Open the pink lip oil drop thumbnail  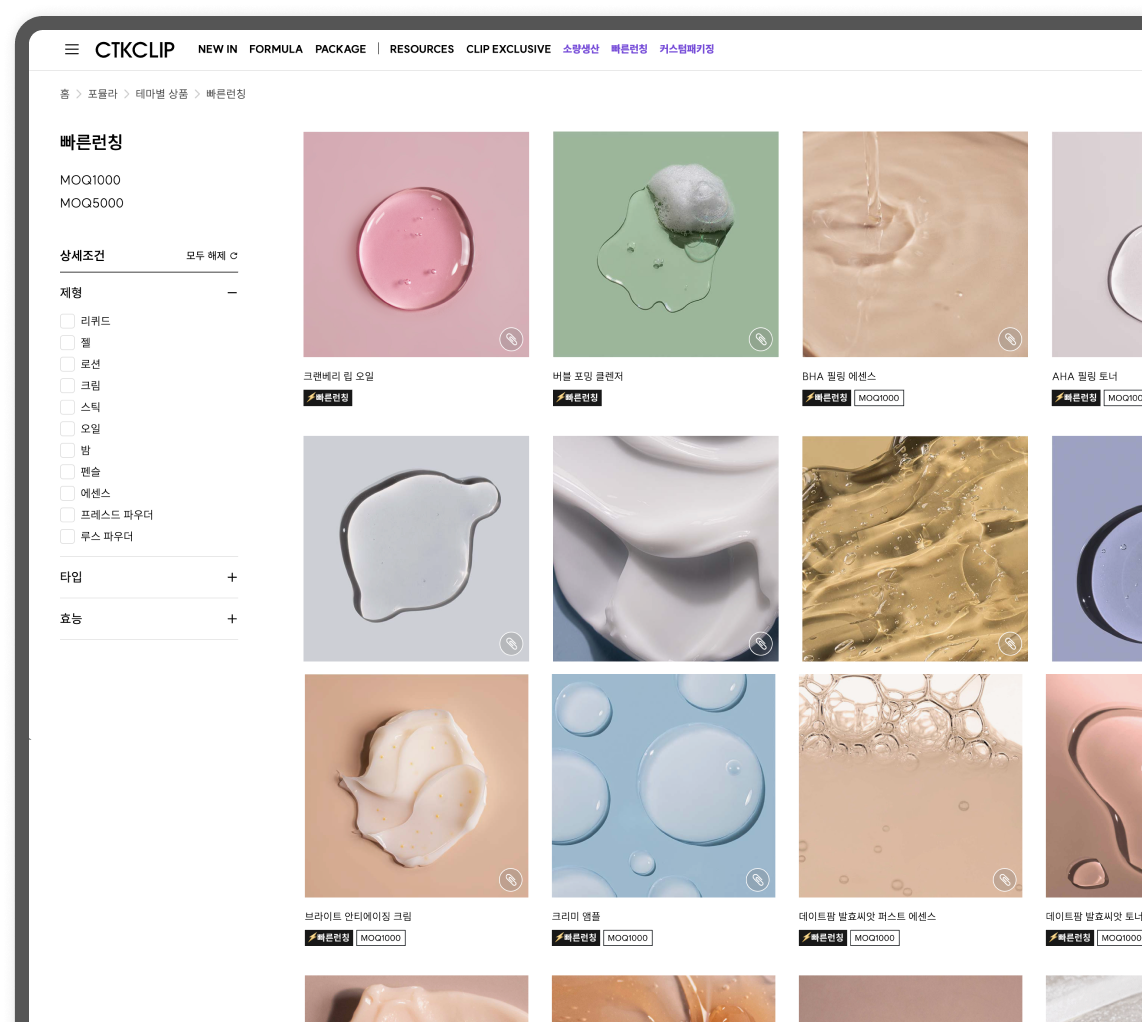tap(416, 244)
